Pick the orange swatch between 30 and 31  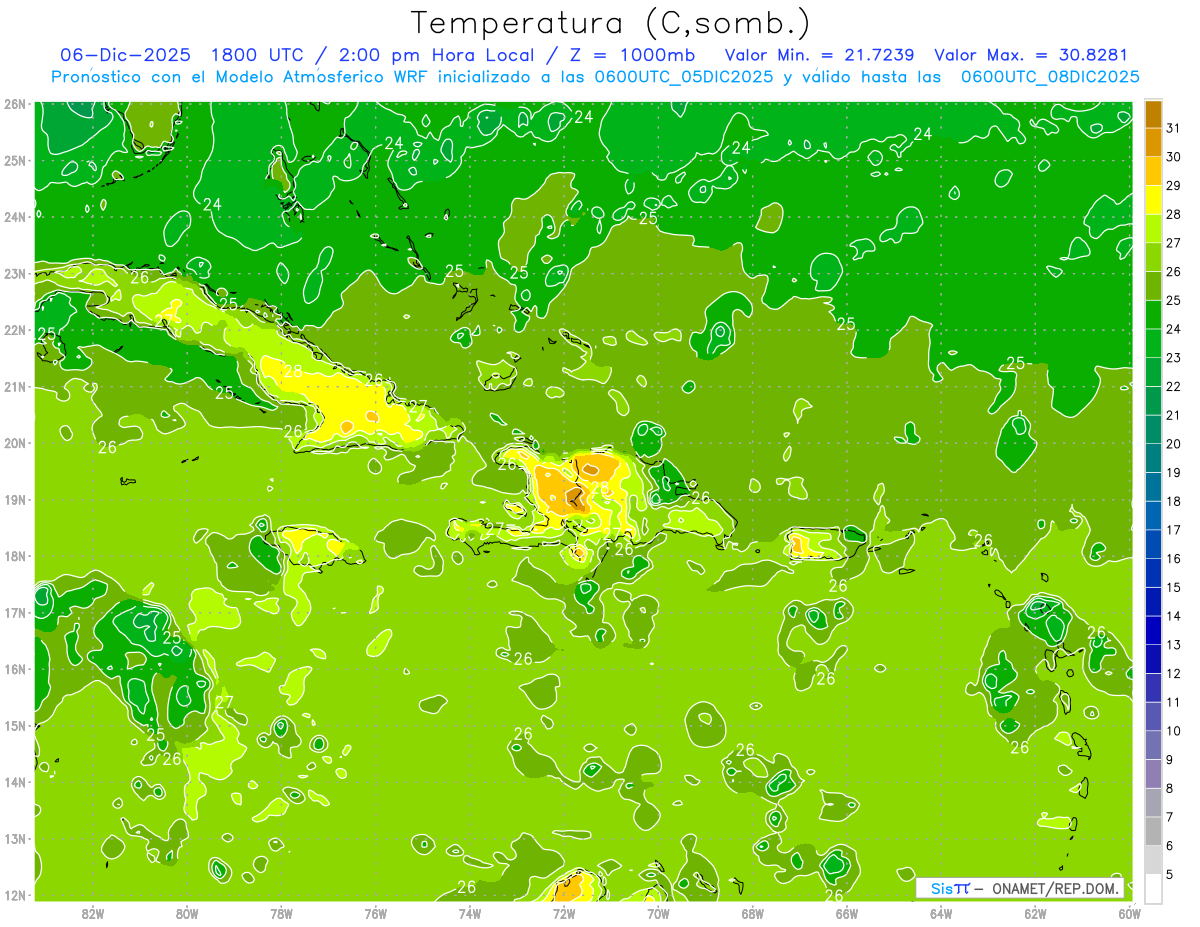[x=1153, y=142]
